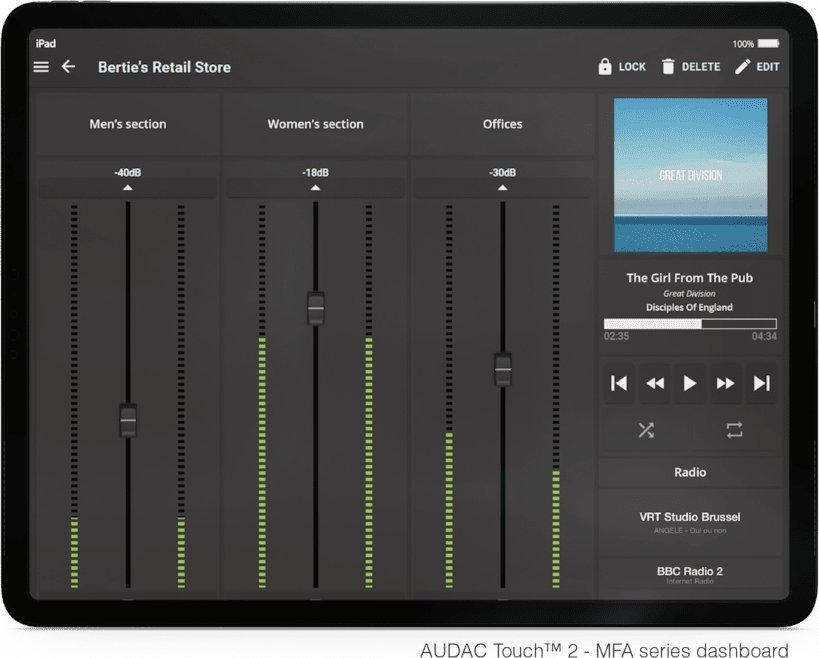Viewport: 819px width, 658px height.
Task: Click the Lock padlock icon
Action: [605, 67]
